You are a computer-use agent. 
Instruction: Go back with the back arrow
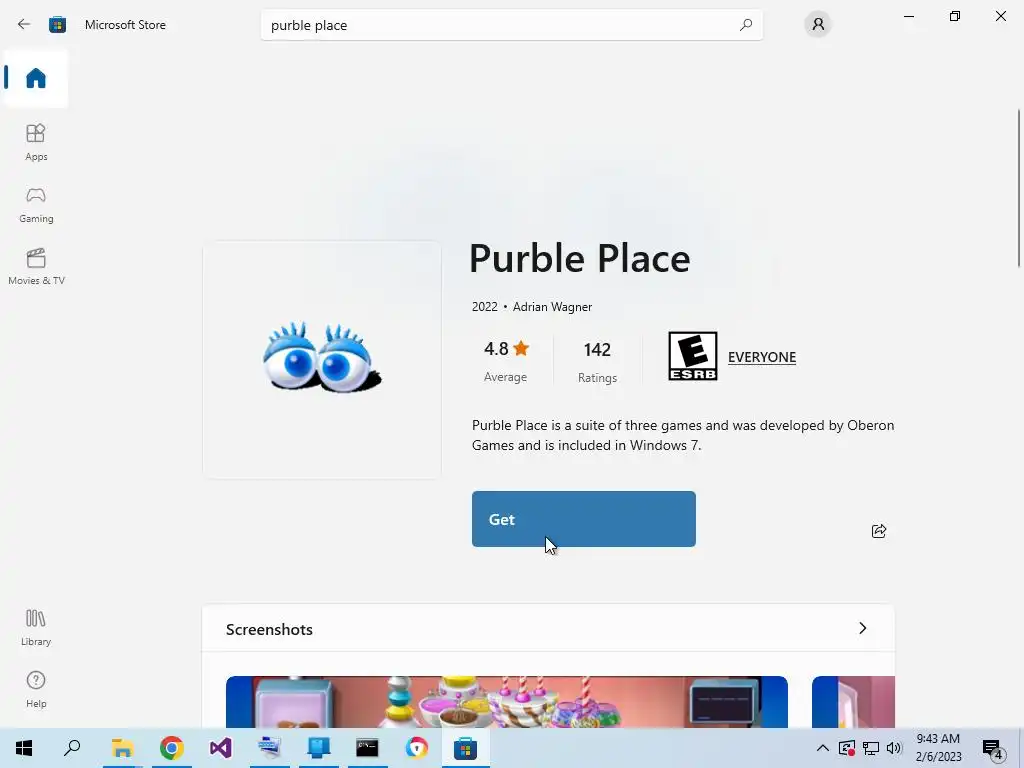24,25
